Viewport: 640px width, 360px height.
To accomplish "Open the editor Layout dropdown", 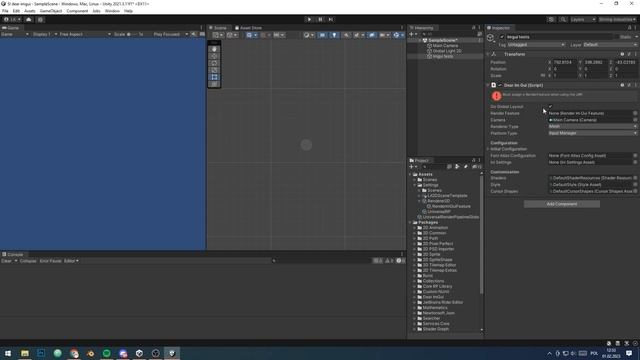I will pyautogui.click(x=617, y=19).
